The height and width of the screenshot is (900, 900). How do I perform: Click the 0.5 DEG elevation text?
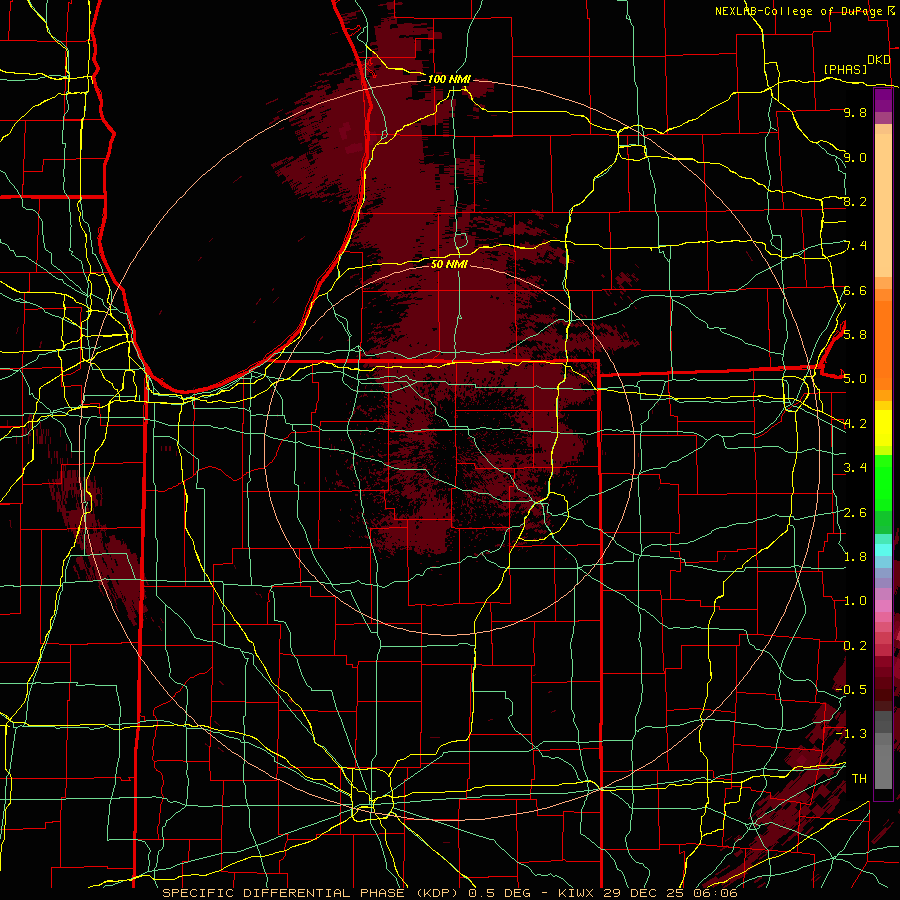(x=500, y=893)
